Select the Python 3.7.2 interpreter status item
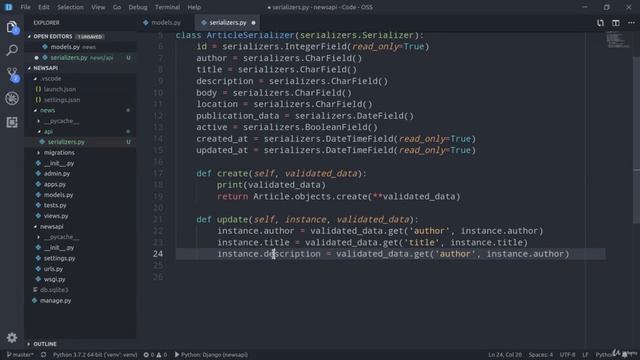Screen dimensions: 640x360 (95, 355)
